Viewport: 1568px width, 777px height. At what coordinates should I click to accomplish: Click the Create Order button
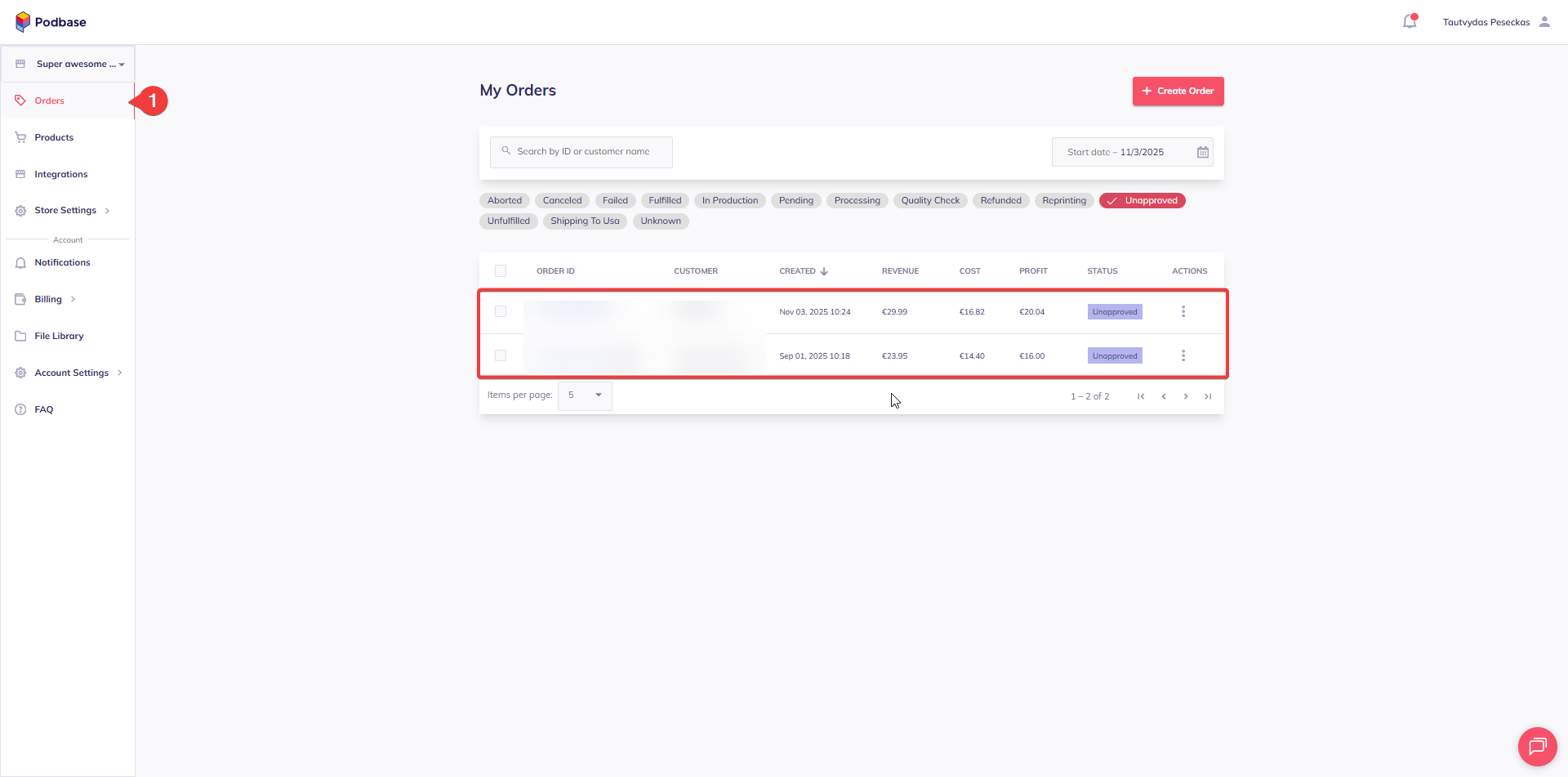click(x=1178, y=91)
